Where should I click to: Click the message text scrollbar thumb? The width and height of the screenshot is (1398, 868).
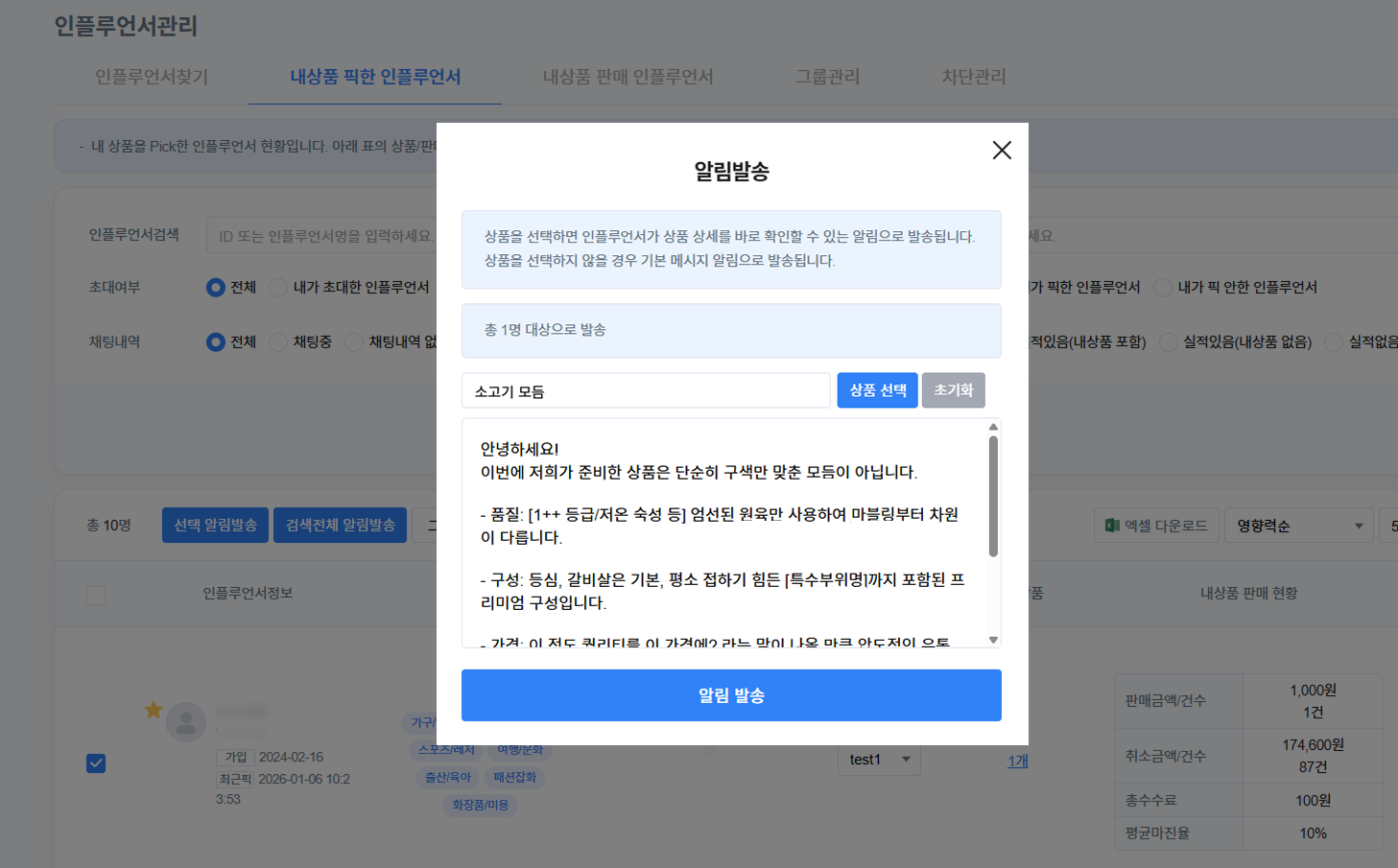(x=993, y=496)
